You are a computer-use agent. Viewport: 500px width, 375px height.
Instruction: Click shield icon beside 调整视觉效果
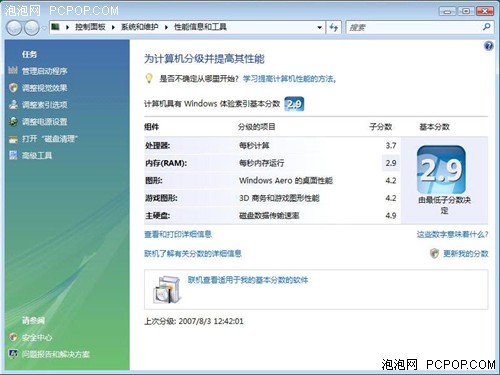[13, 87]
